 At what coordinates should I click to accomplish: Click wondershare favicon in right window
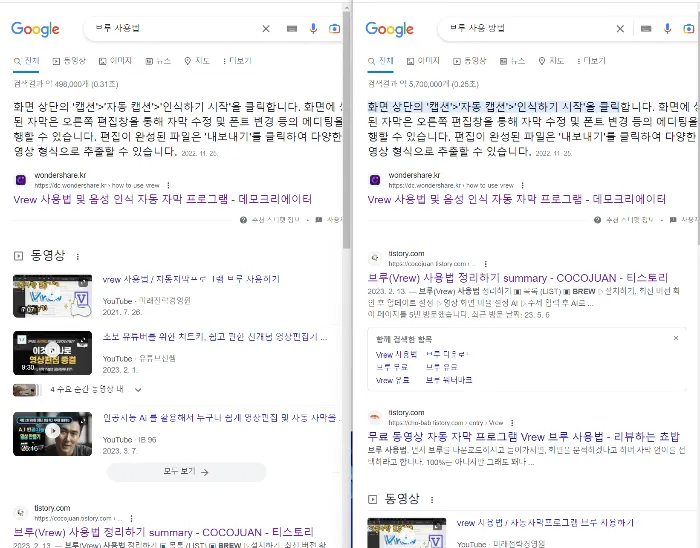(x=375, y=180)
